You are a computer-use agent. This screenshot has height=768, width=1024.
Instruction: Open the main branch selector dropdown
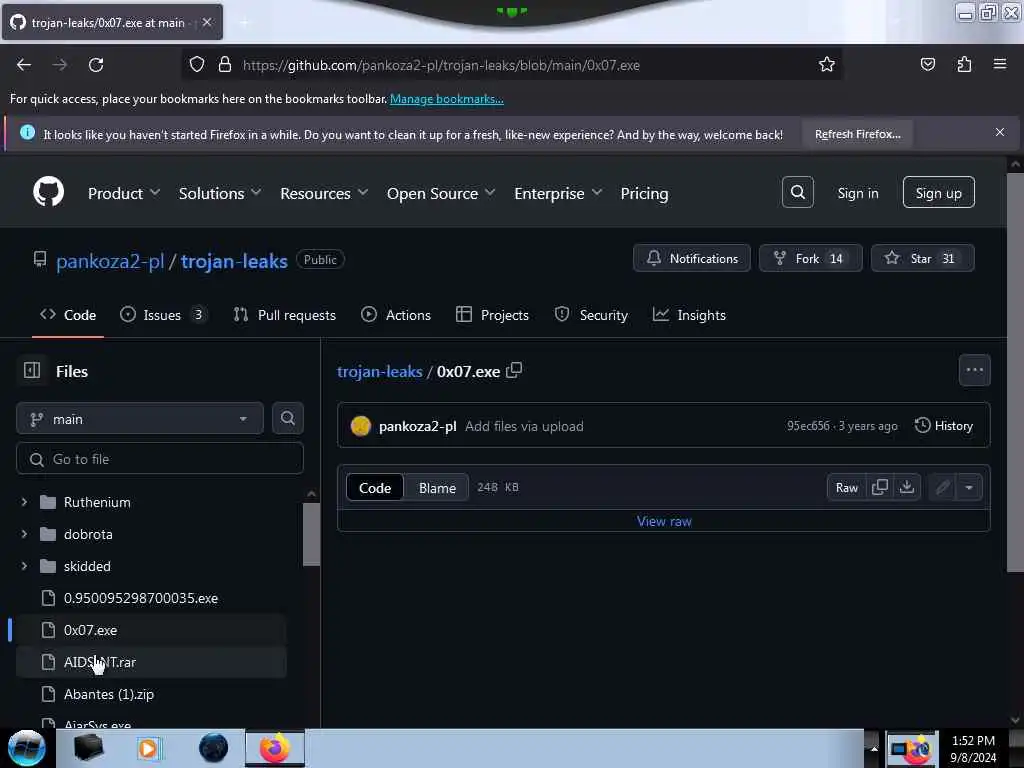(140, 419)
